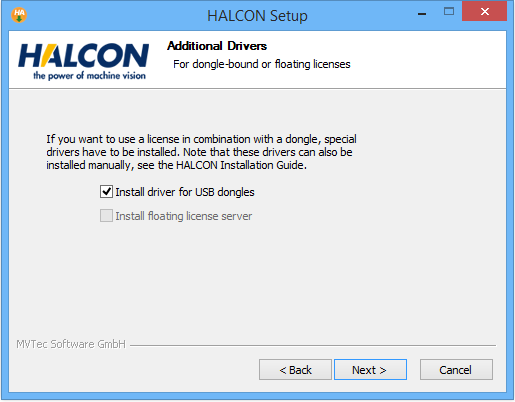
Task: Uncheck the USB dongles driver checkbox
Action: (106, 192)
